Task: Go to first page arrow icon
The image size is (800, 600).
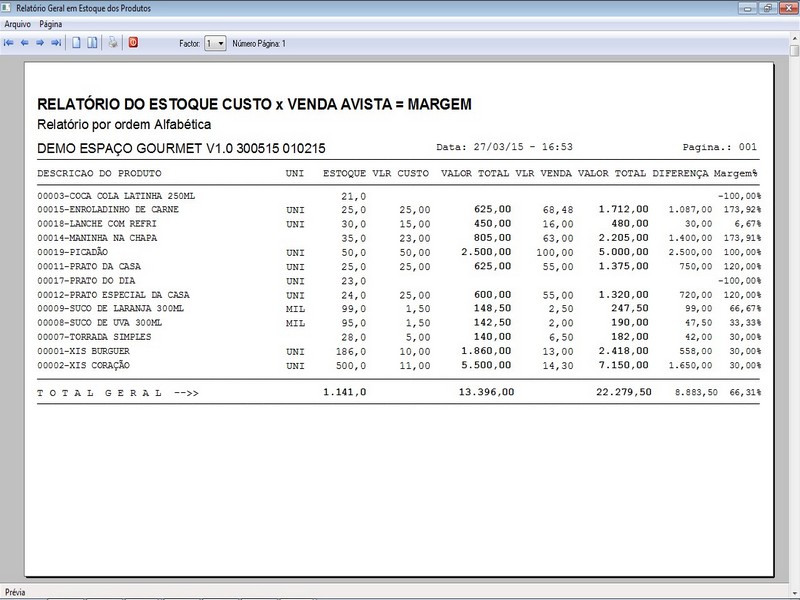Action: (x=9, y=43)
